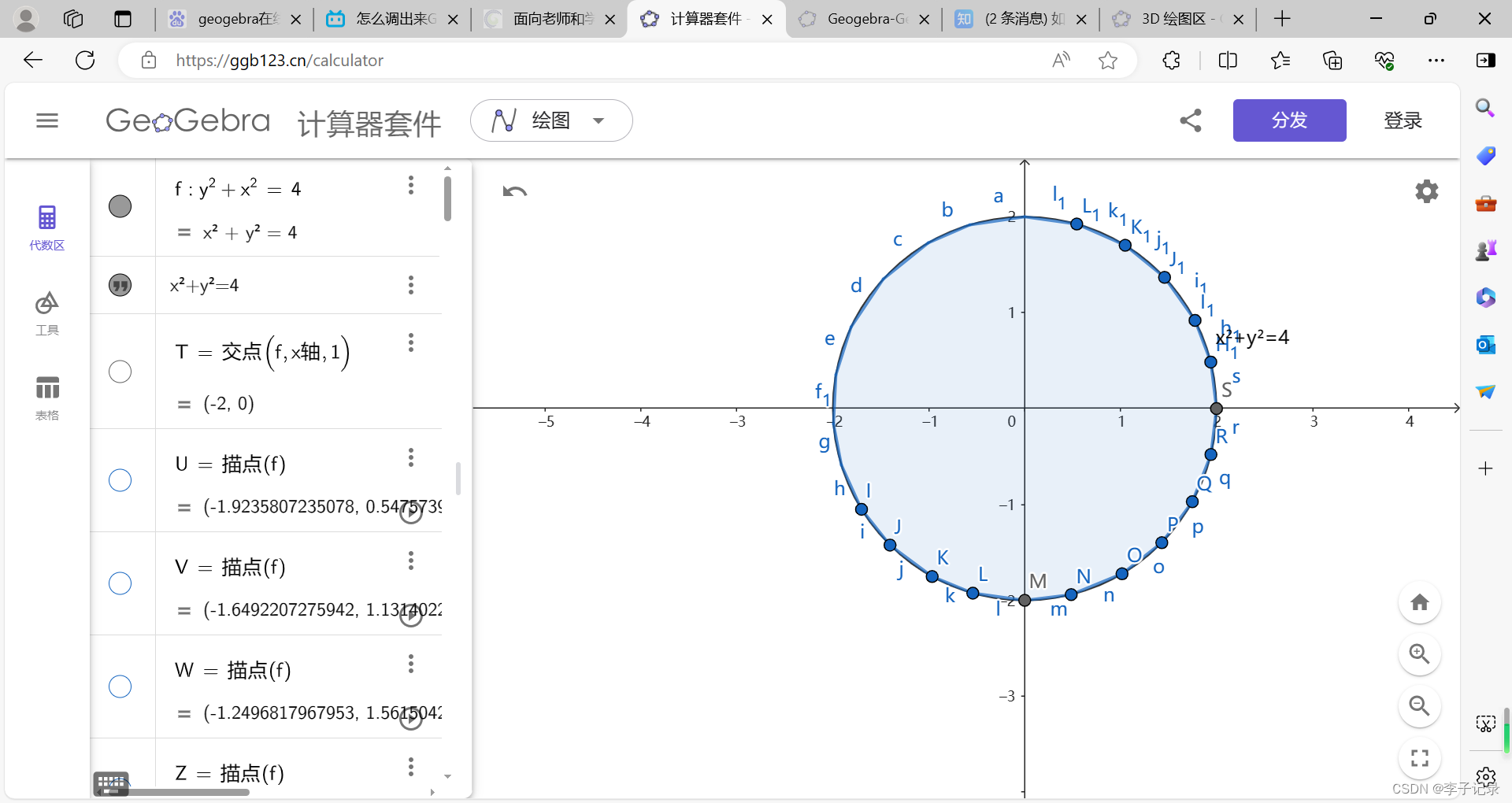This screenshot has height=803, width=1512.
Task: Zoom out on the graphics view
Action: (1419, 706)
